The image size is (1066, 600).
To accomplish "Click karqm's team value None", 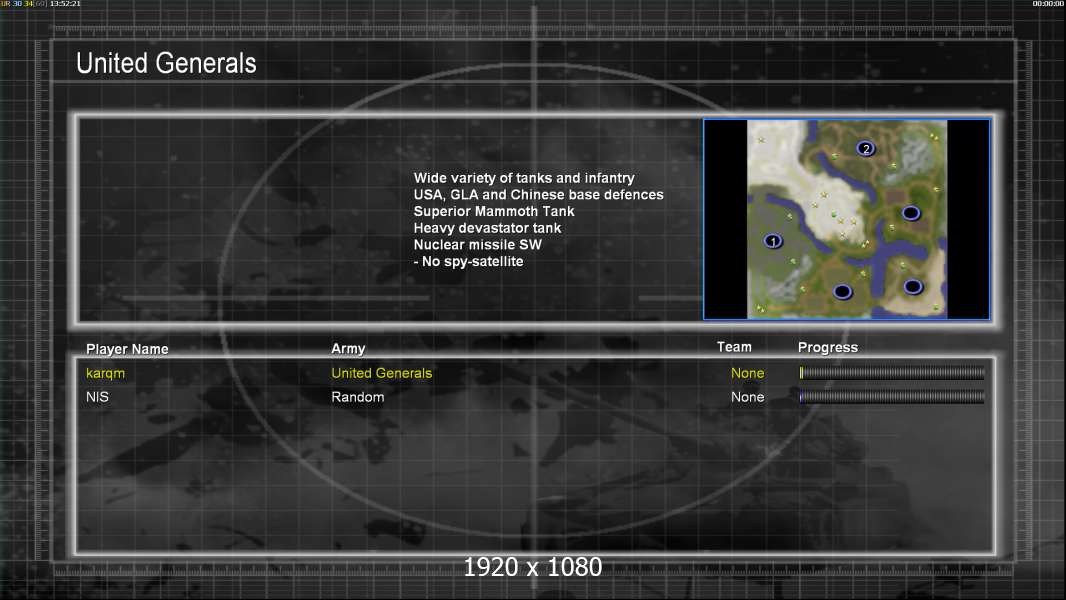I will [747, 373].
